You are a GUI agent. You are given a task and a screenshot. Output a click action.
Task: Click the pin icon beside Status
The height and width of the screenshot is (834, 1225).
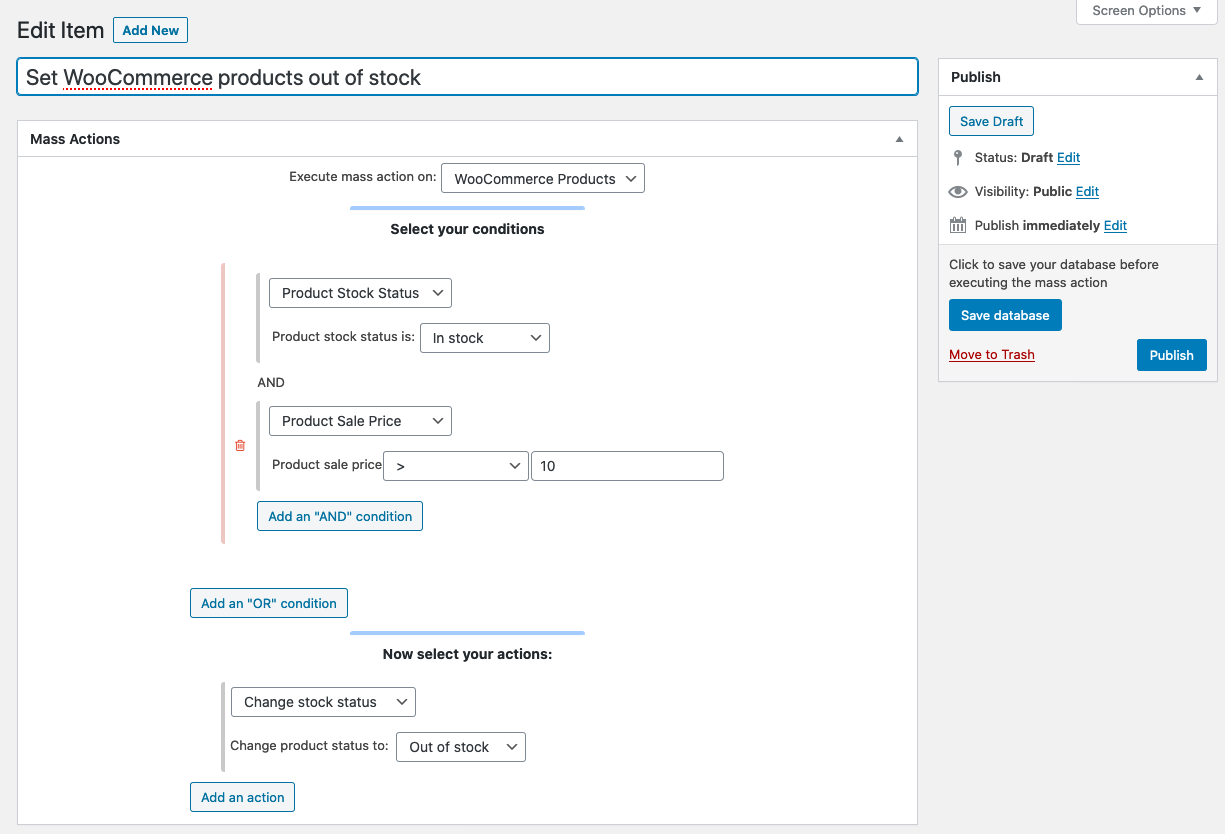(958, 158)
